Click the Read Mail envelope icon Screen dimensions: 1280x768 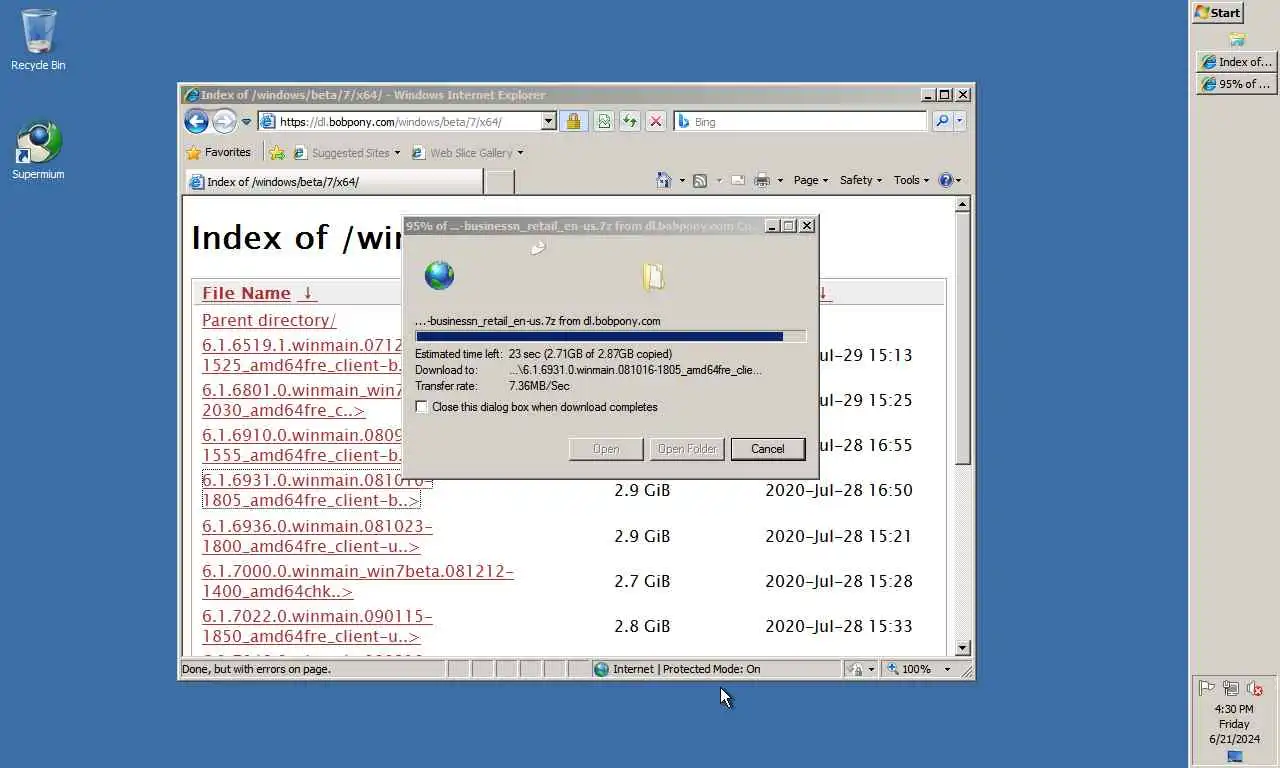738,180
